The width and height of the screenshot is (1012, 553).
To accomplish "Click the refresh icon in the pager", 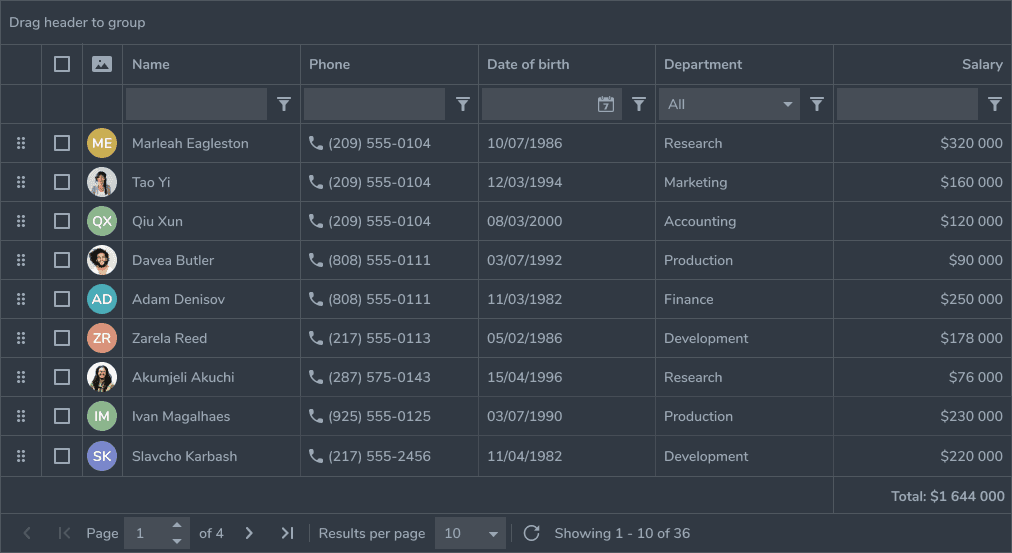I will tap(532, 533).
